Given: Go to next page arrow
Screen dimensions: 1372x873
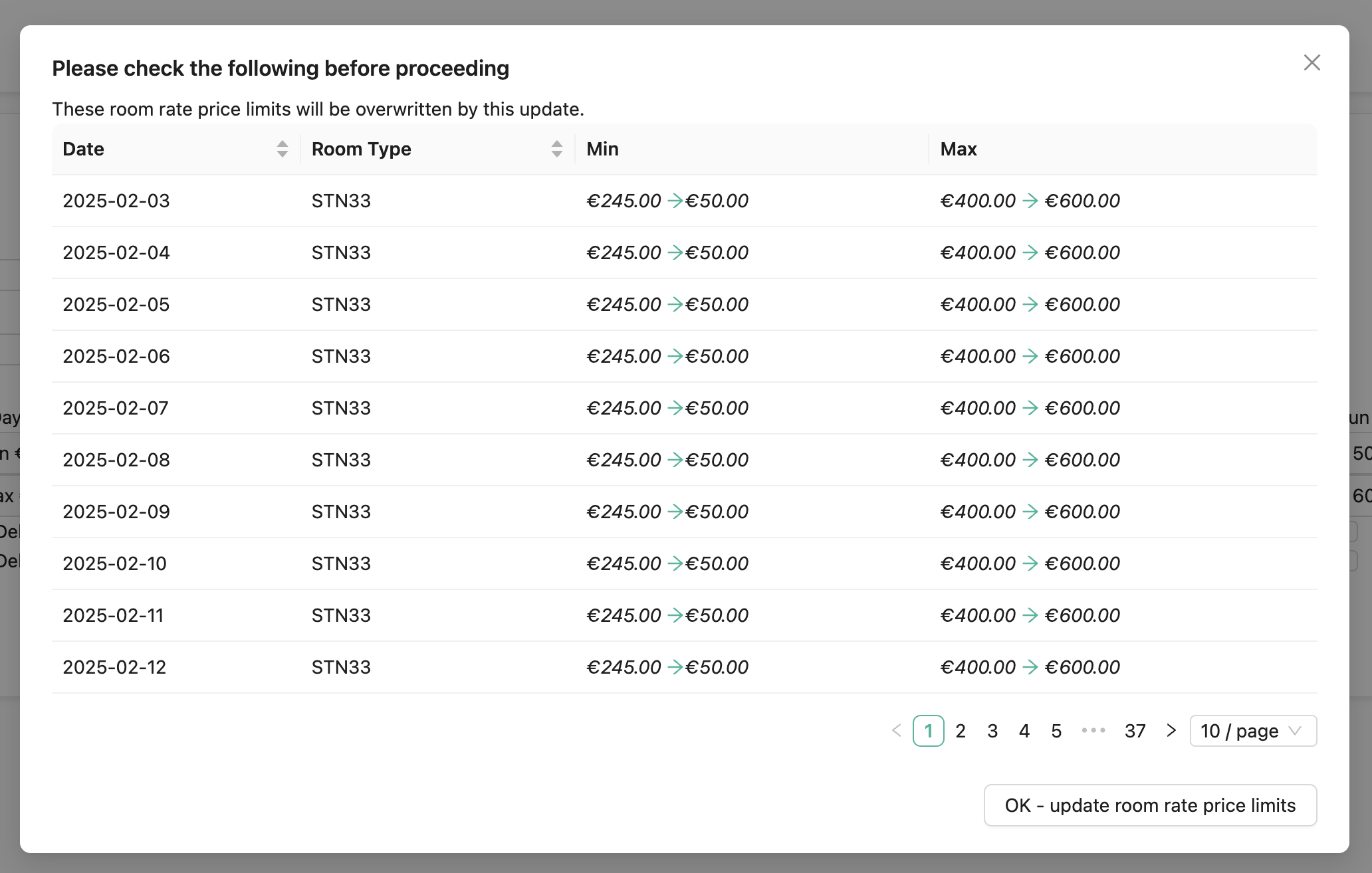Looking at the screenshot, I should tap(1171, 731).
